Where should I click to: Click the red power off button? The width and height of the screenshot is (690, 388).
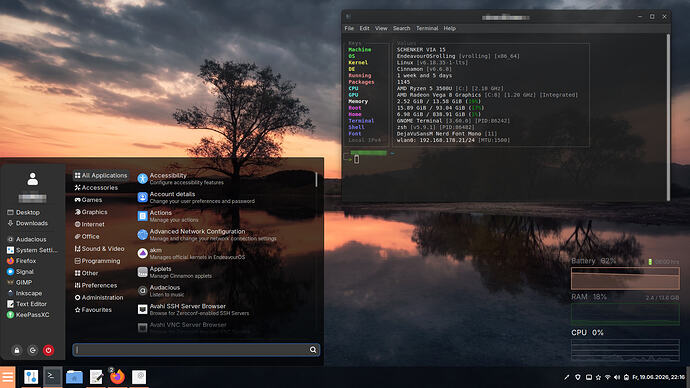(x=48, y=351)
